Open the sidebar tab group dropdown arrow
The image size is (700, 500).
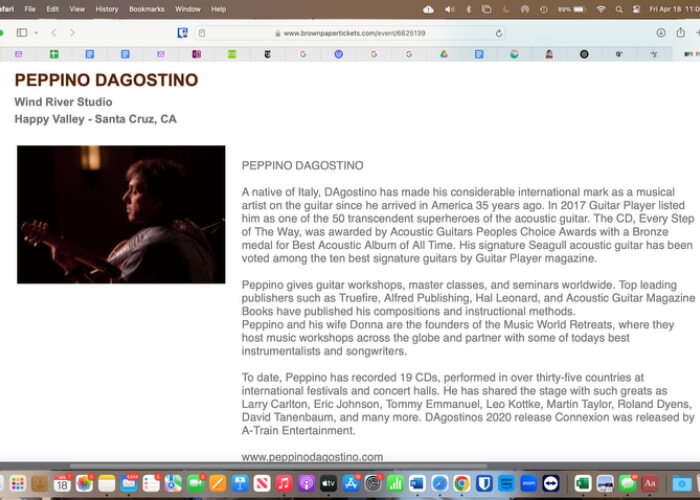click(x=36, y=33)
